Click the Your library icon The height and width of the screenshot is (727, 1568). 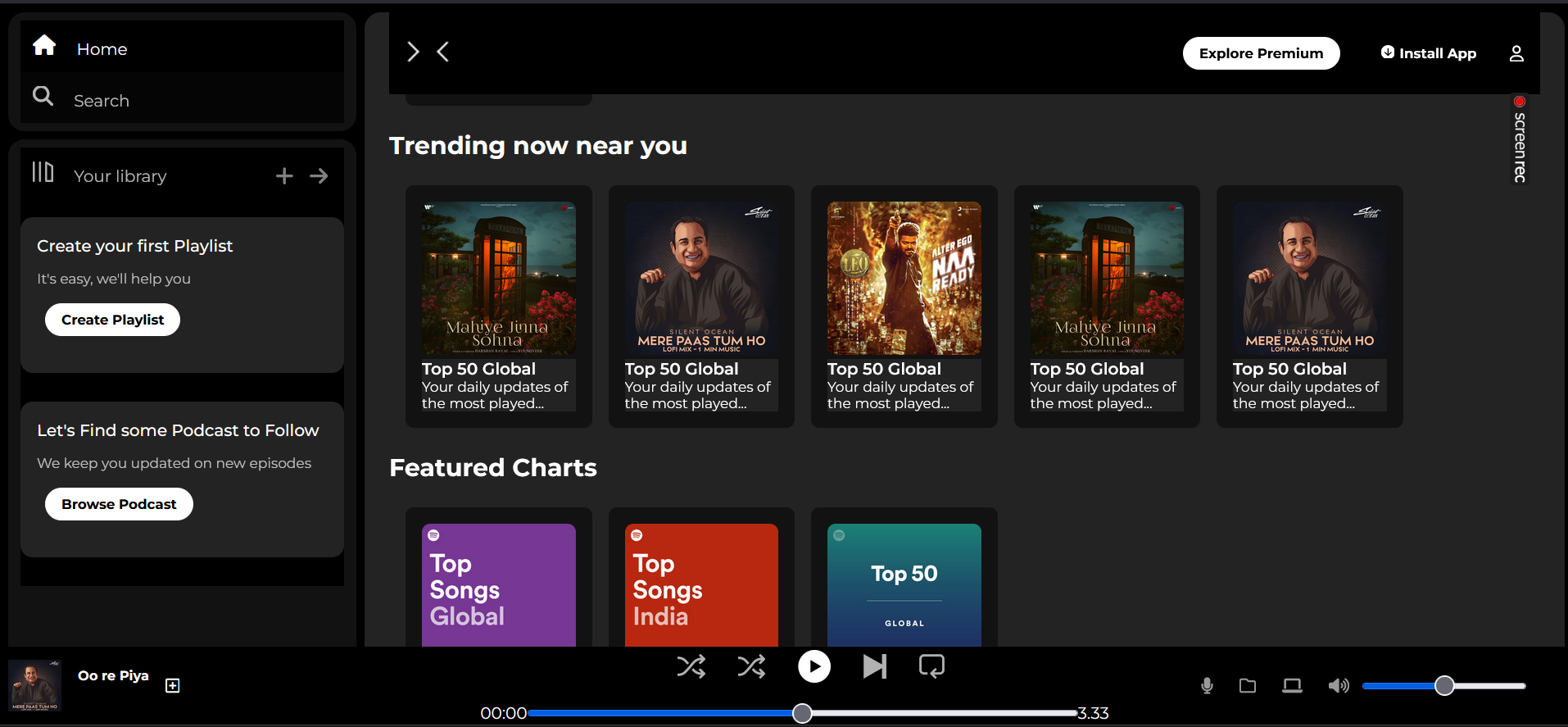[43, 172]
